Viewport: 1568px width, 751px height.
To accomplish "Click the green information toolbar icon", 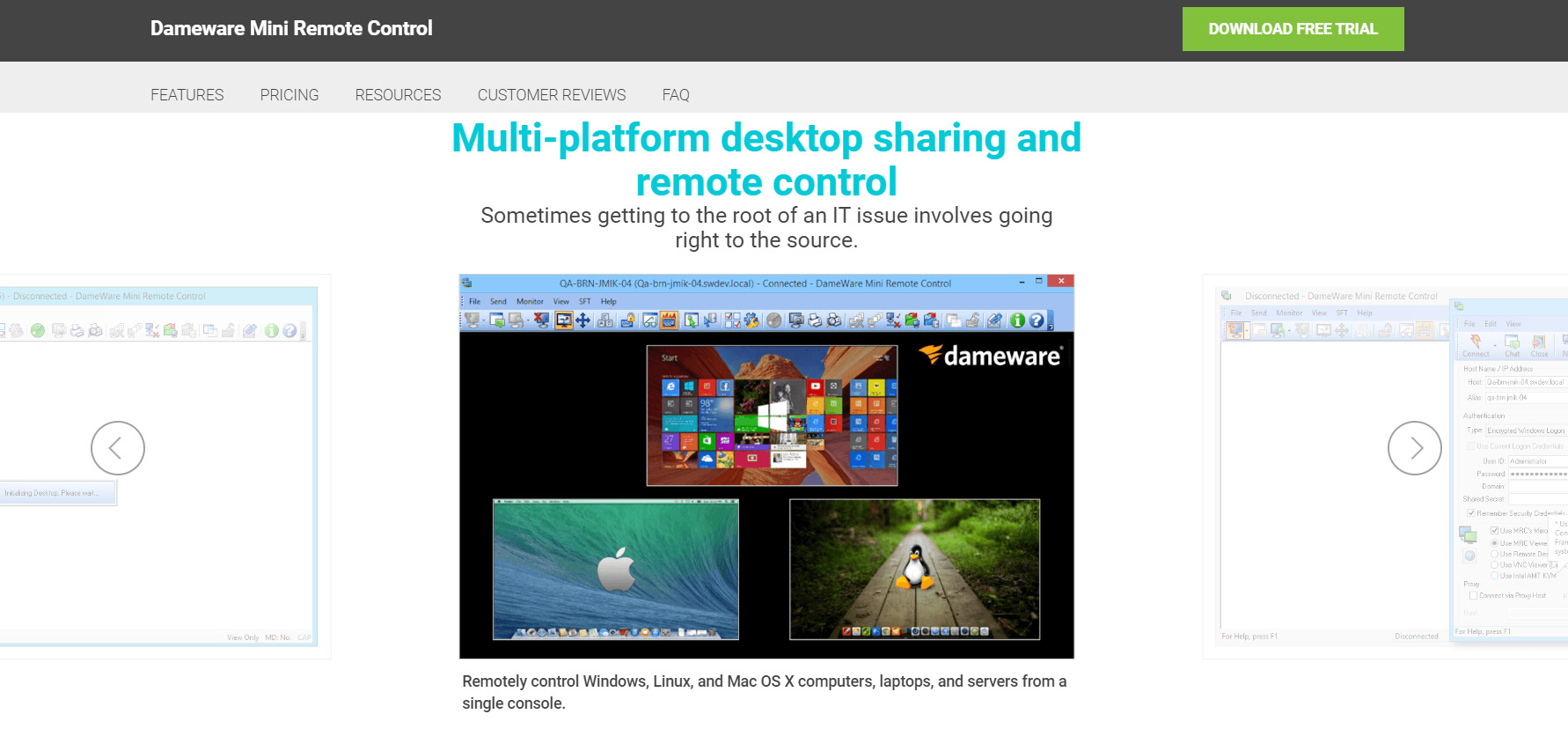I will [1017, 320].
